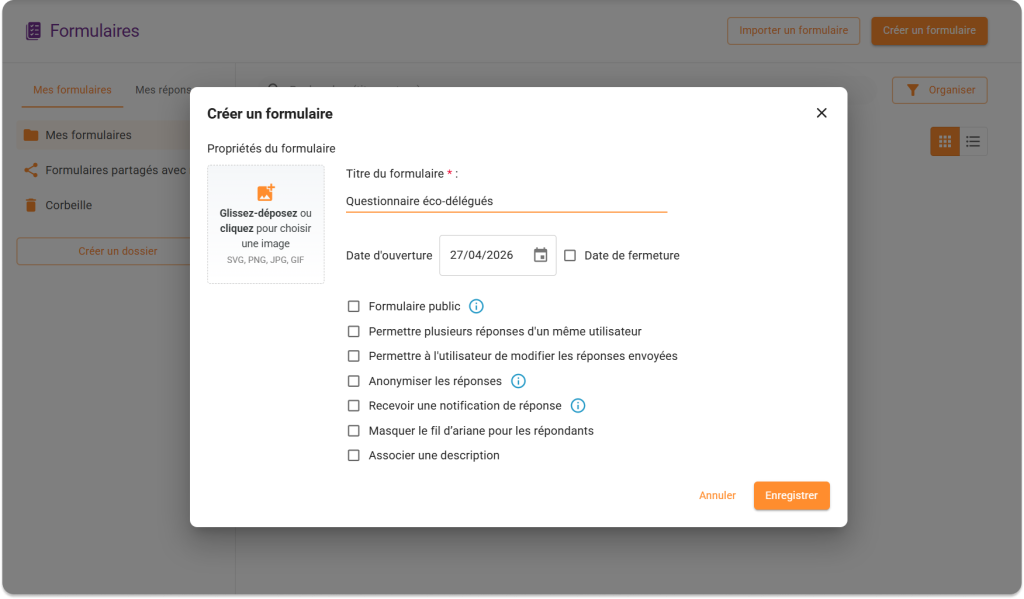Click the info icon next to Formulaire public
The image size is (1024, 599).
coord(476,306)
